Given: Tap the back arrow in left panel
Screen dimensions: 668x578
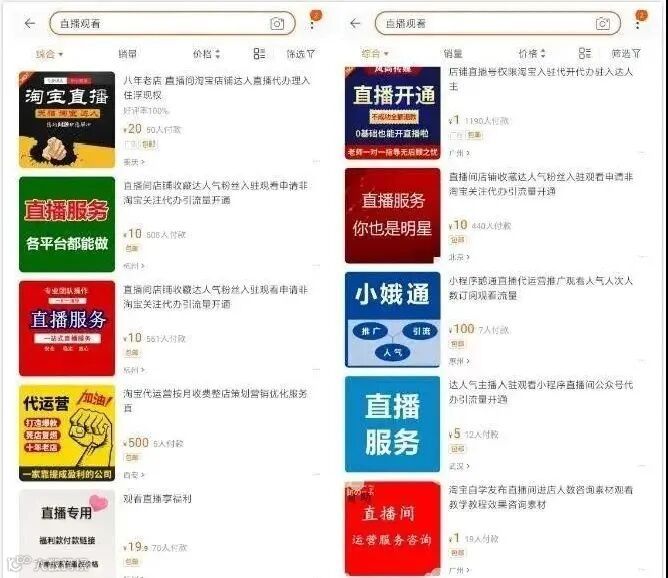Looking at the screenshot, I should (30, 23).
